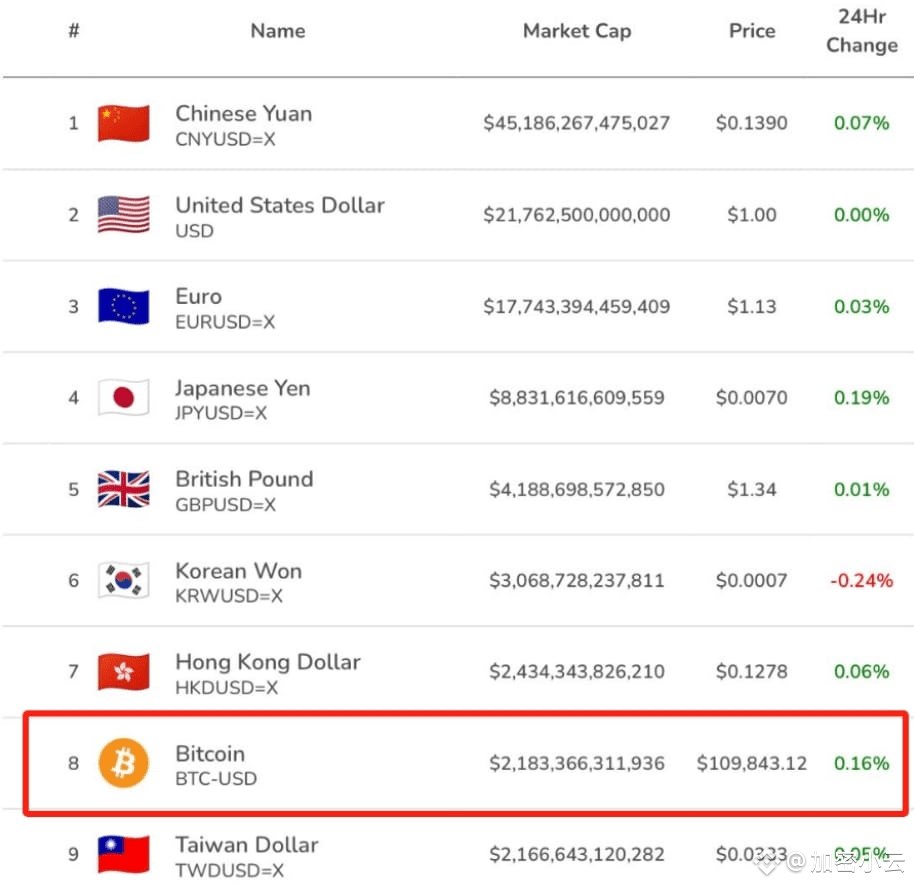This screenshot has width=914, height=887.
Task: Sort by Market Cap column header
Action: [x=577, y=31]
